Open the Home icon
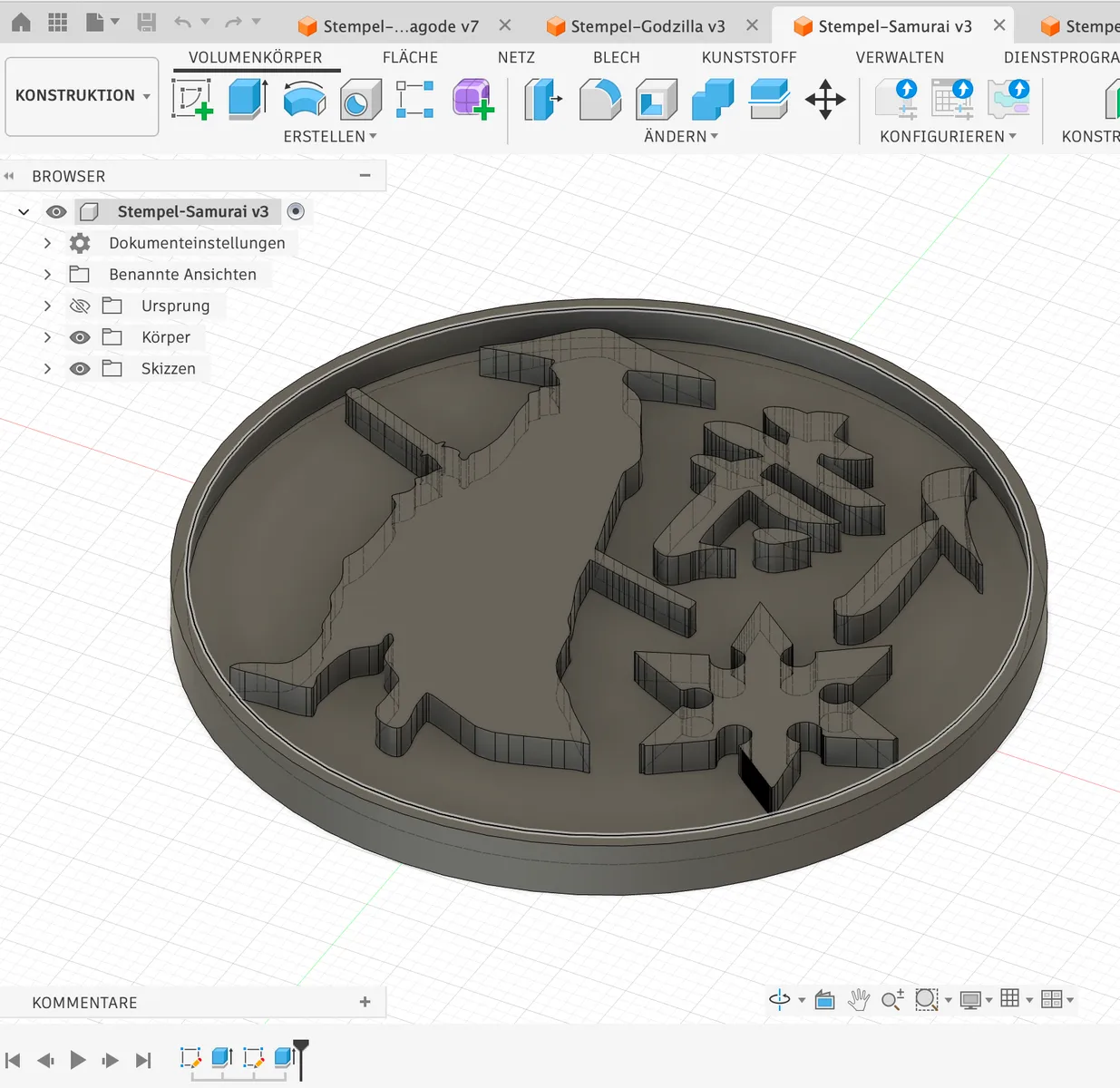Viewport: 1120px width, 1088px height. pos(21,22)
